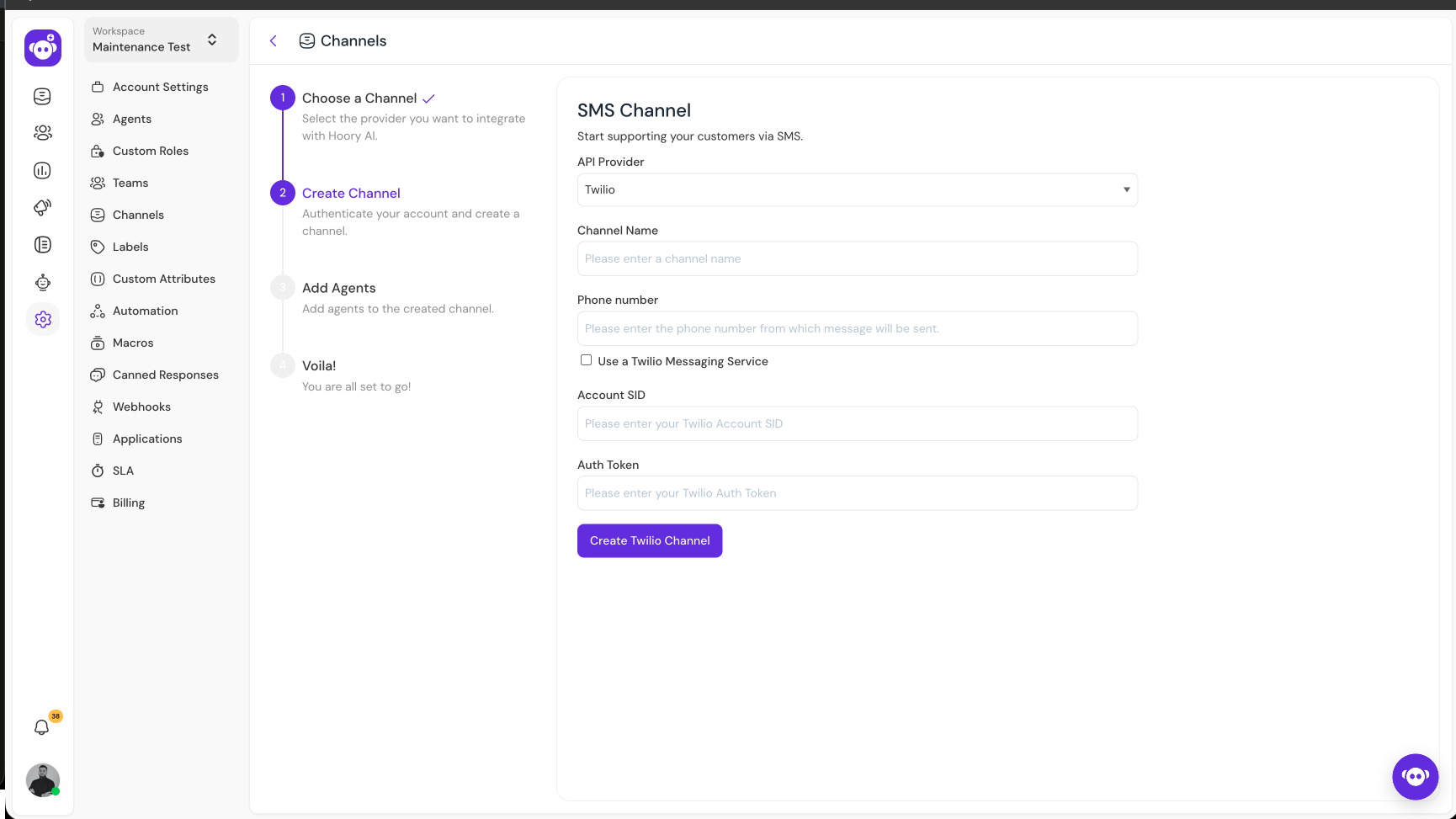Open Labels settings page
This screenshot has width=1456, height=819.
point(130,247)
